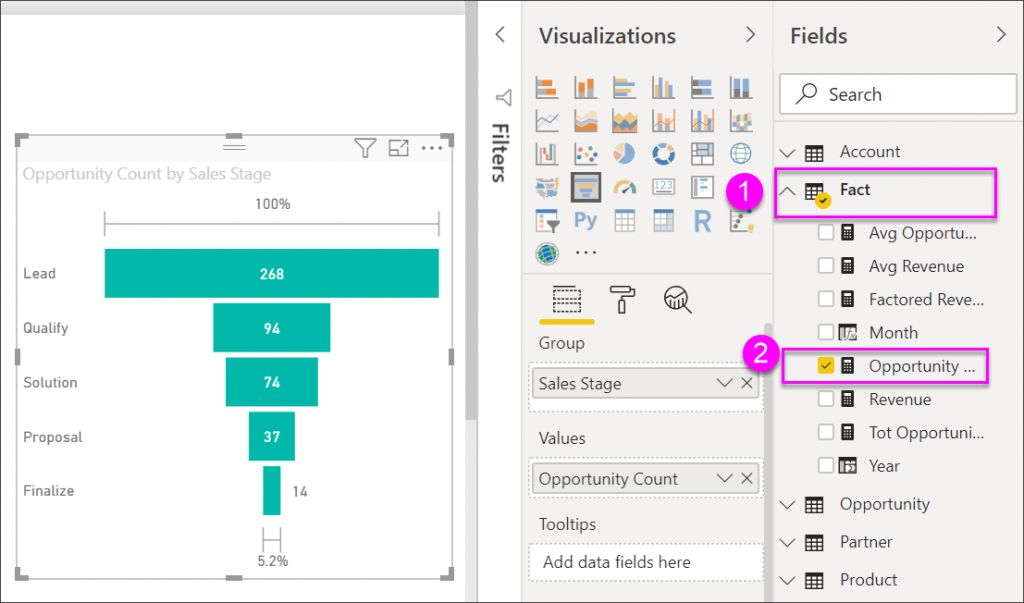The height and width of the screenshot is (603, 1024).
Task: Check the Factored Reve... field checkbox
Action: pos(825,299)
